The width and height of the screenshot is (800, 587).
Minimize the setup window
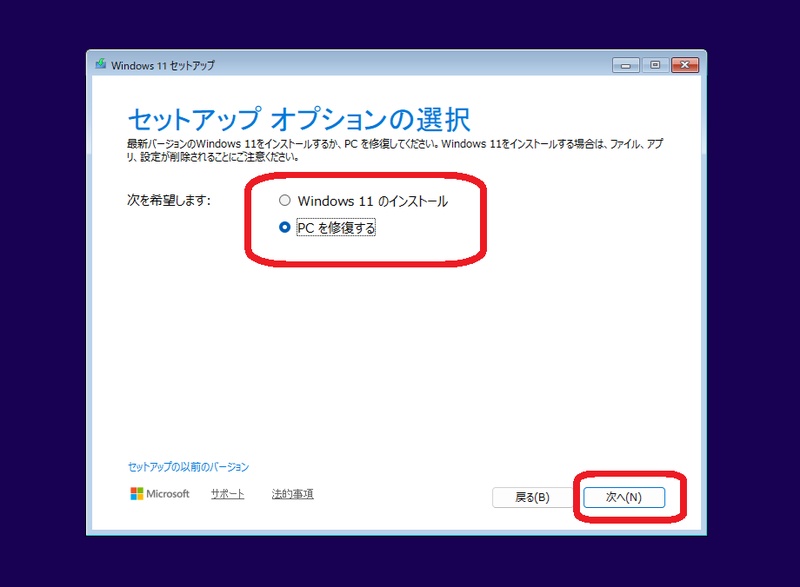tap(626, 65)
